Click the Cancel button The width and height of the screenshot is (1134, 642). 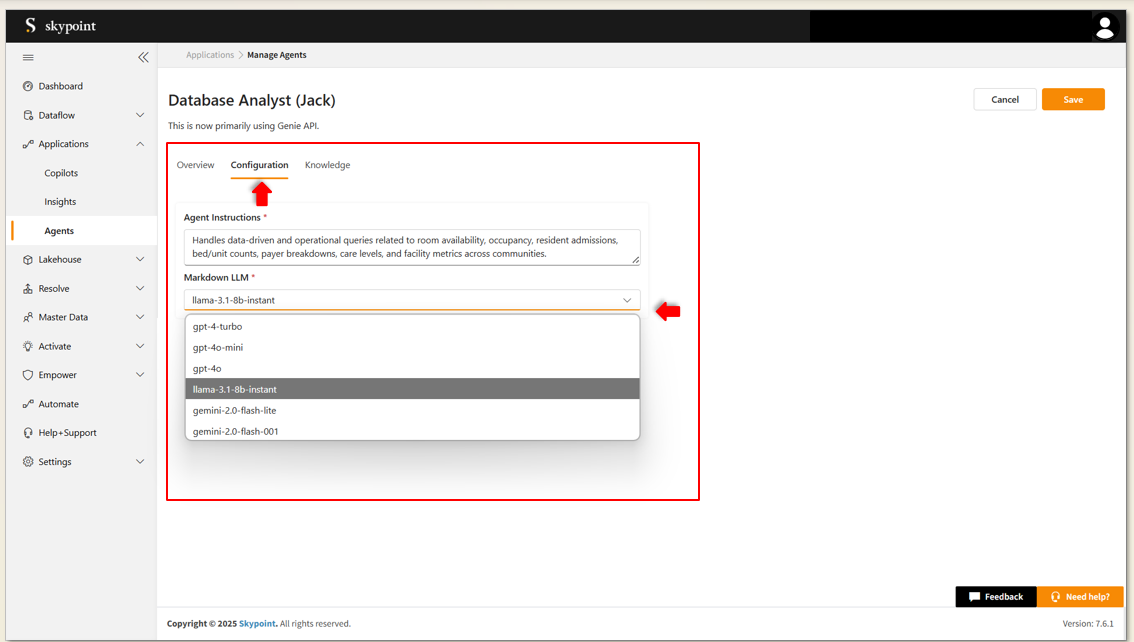pyautogui.click(x=1004, y=99)
